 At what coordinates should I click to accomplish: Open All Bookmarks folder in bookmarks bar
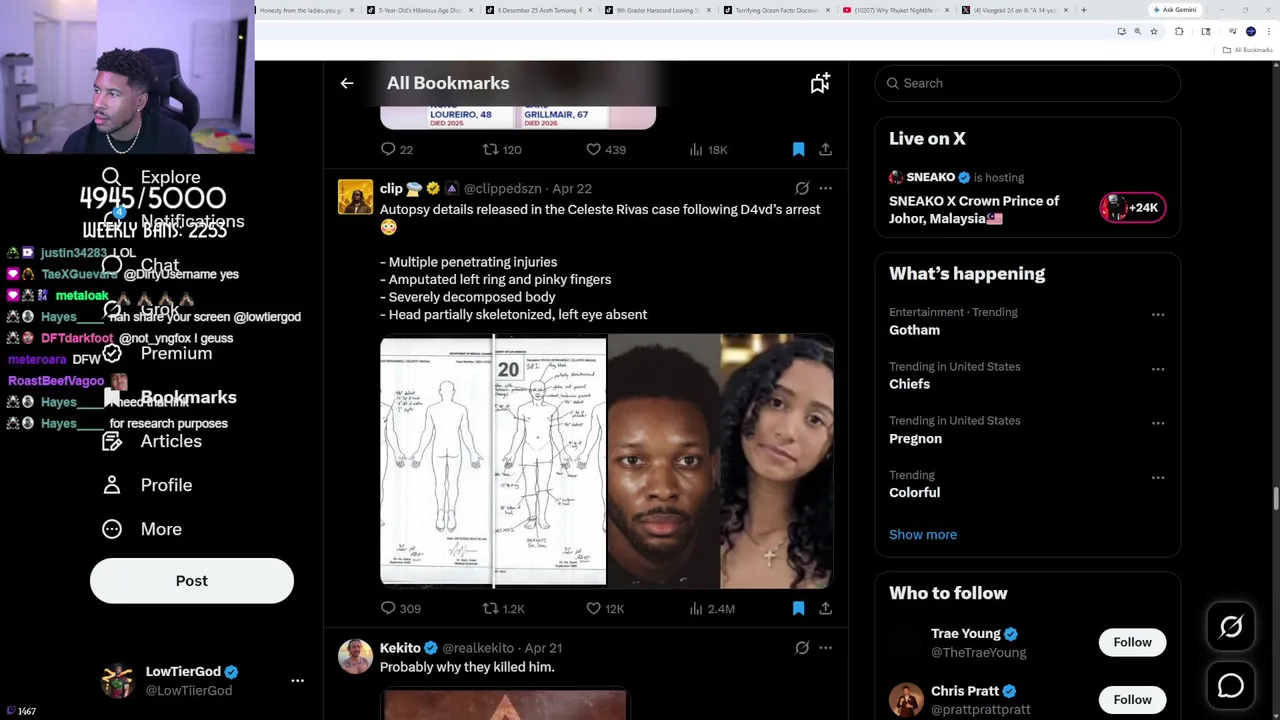click(x=1248, y=49)
